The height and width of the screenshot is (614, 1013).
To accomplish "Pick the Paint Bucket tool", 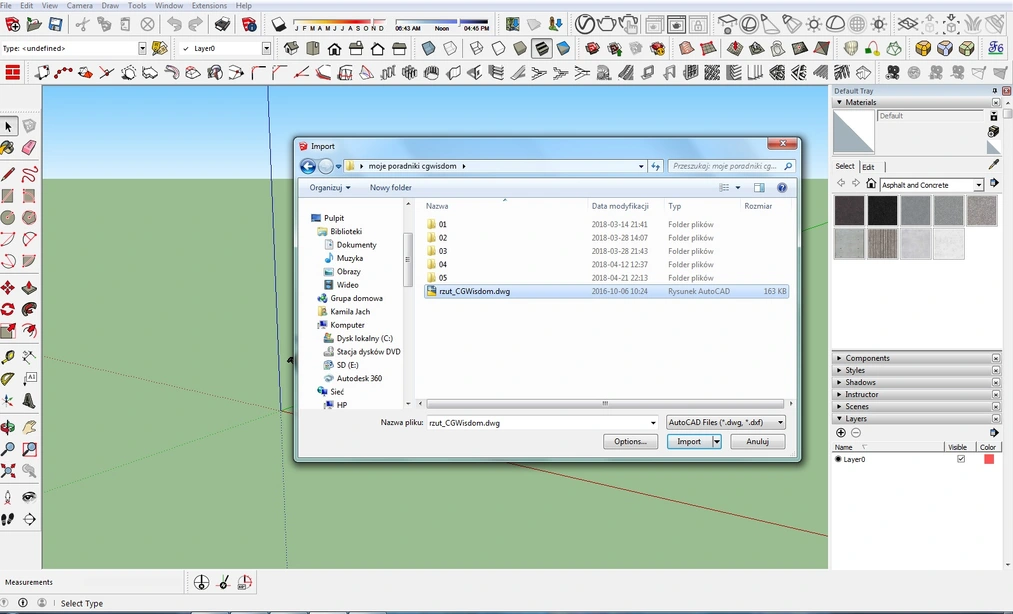I will pyautogui.click(x=9, y=148).
